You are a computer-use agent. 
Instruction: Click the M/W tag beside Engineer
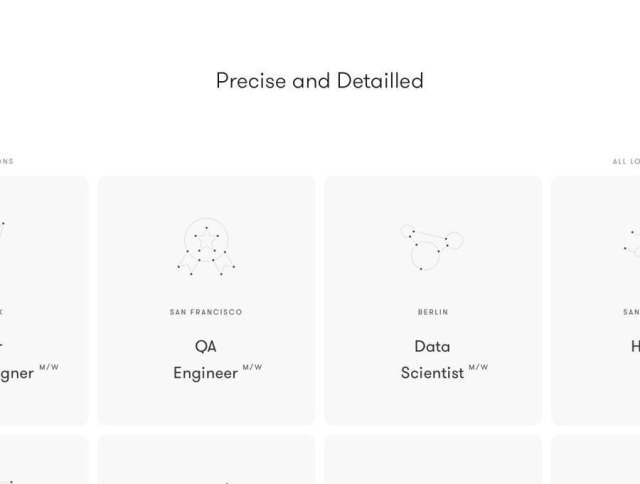pos(252,367)
